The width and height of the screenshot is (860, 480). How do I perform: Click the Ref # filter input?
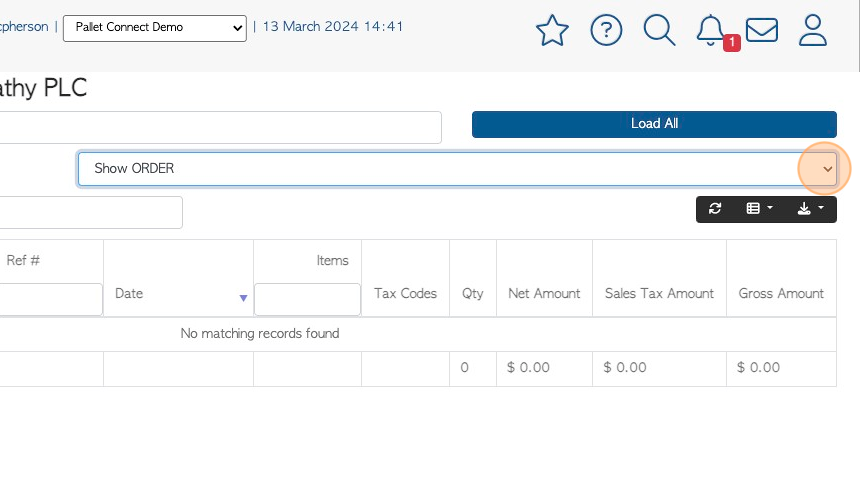(50, 299)
